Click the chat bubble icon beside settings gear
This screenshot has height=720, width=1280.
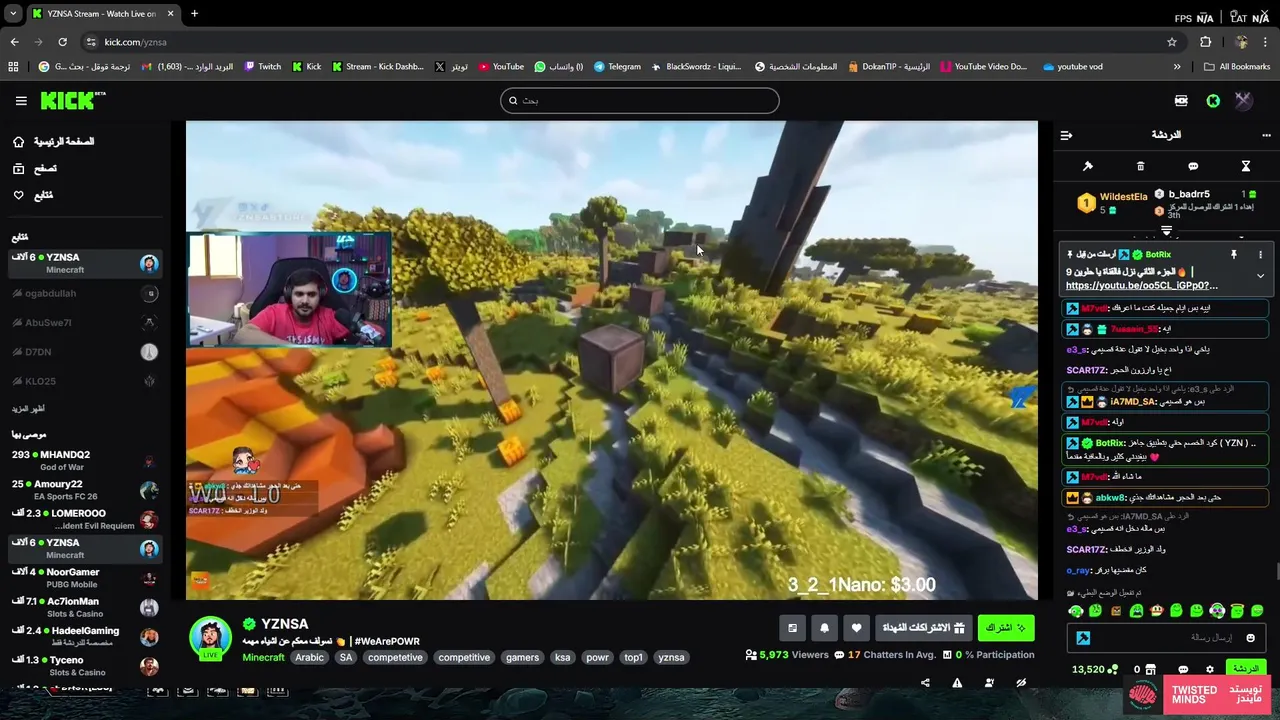coord(1183,670)
